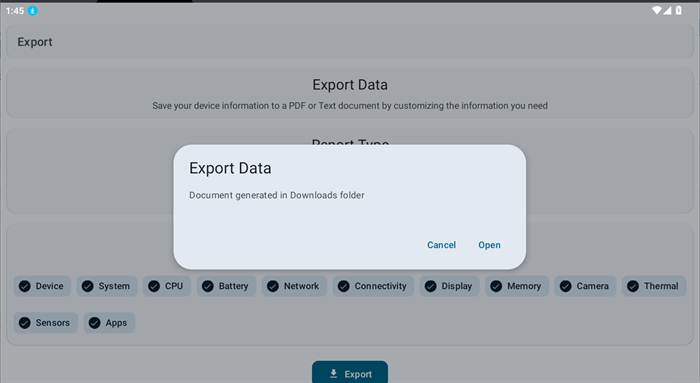The image size is (700, 383).
Task: Toggle the Connectivity chip
Action: pyautogui.click(x=373, y=286)
